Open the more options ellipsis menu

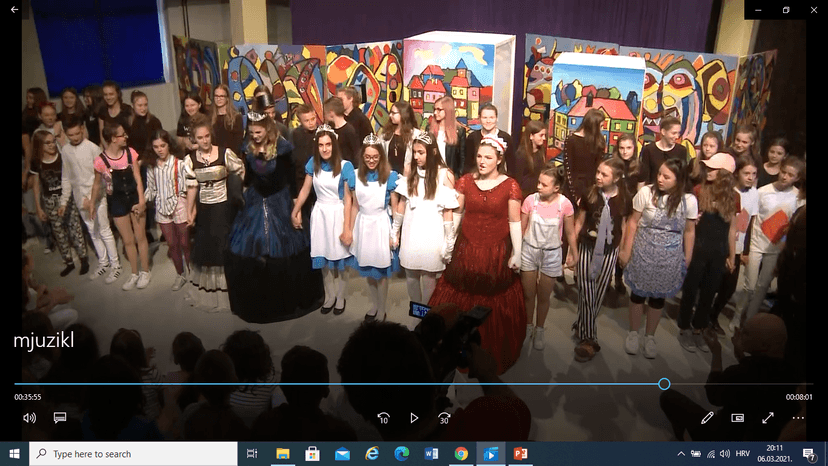(798, 418)
